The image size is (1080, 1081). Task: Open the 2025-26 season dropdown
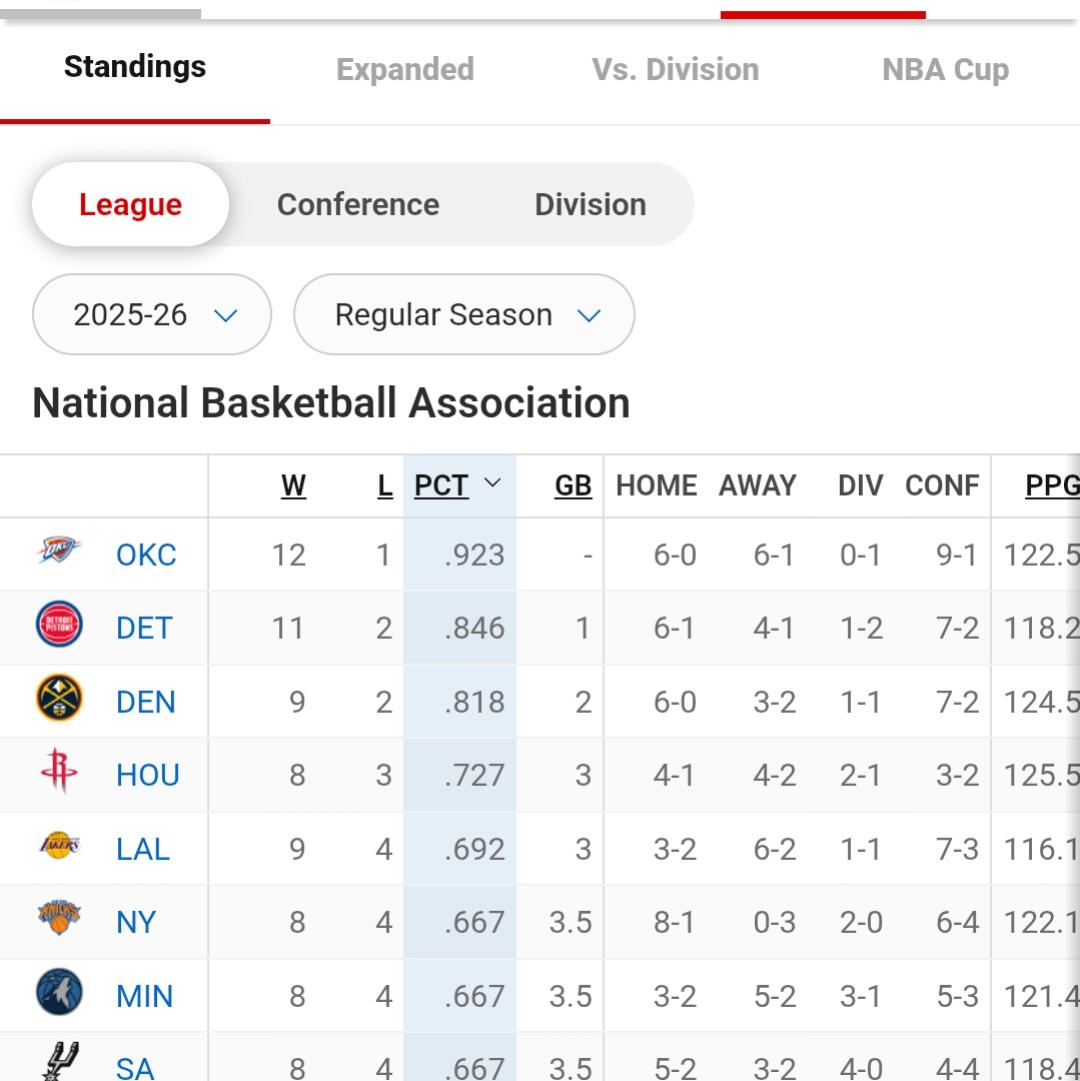(x=152, y=315)
